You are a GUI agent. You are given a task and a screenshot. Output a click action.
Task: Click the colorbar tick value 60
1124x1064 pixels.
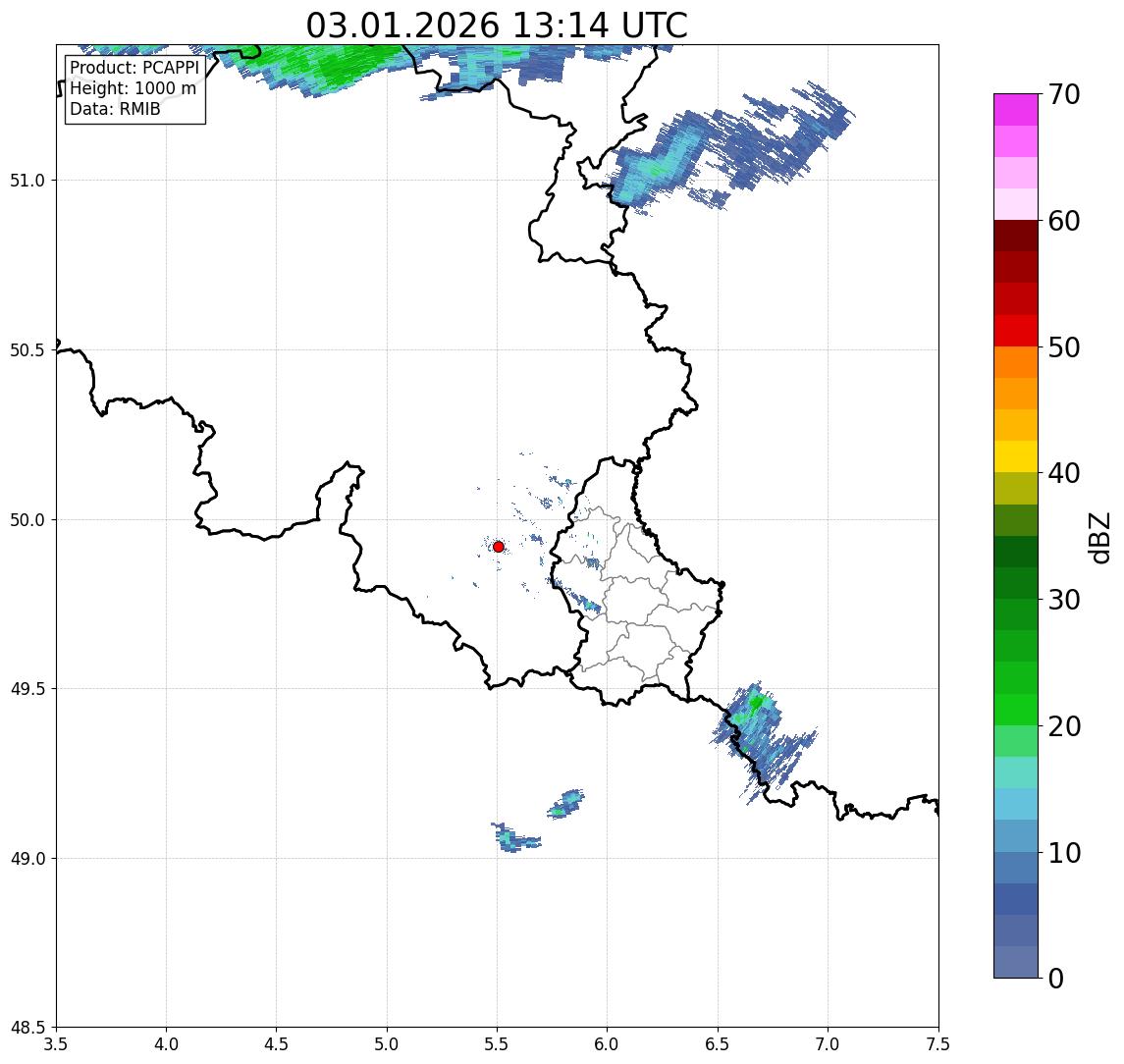pyautogui.click(x=1064, y=221)
